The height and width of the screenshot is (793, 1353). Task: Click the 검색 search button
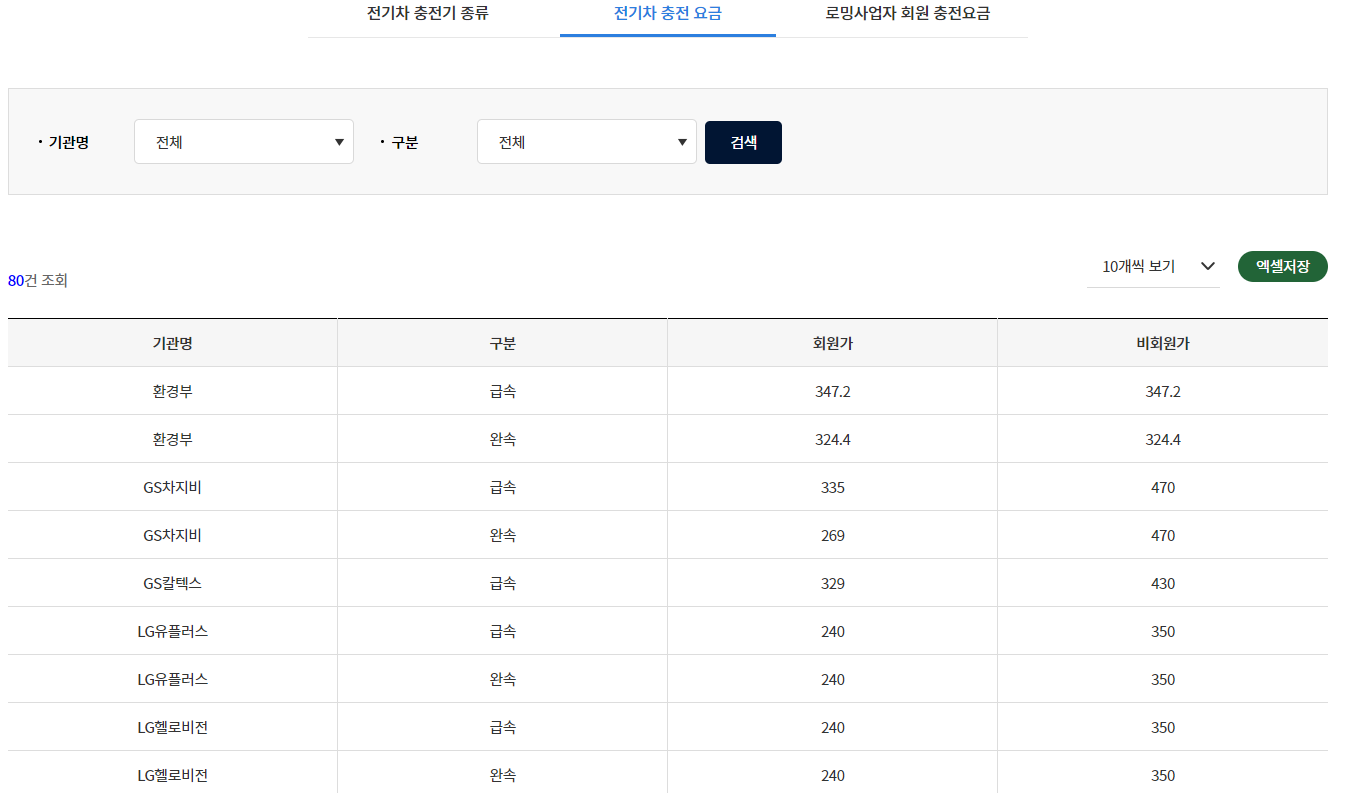coord(743,142)
